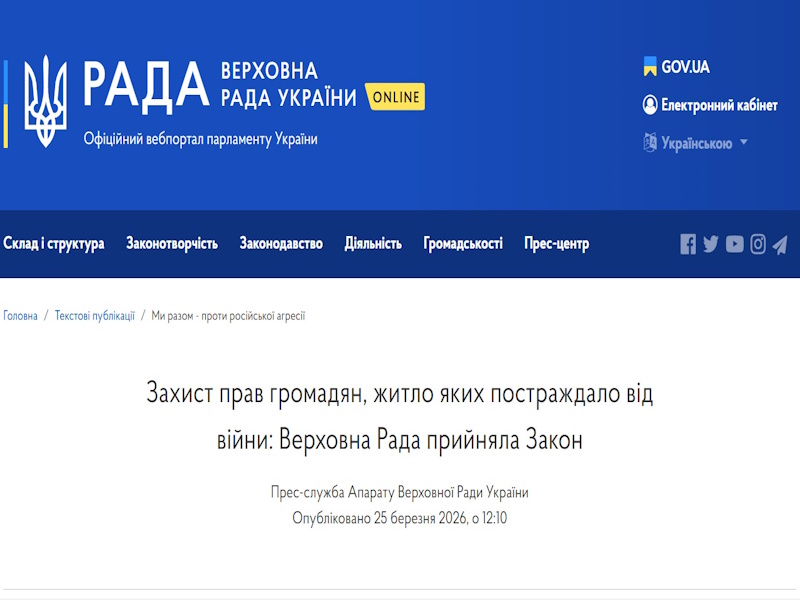Click the yellow ONLINE badge
Screen dimensions: 800x600
(x=396, y=96)
